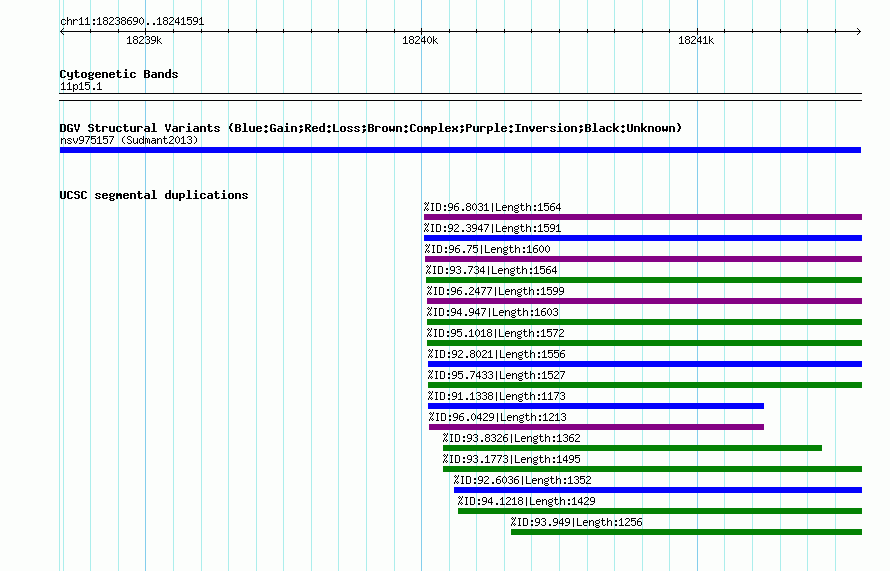Viewport: 890px width, 571px height.
Task: Select the blue bar under %ID:92.3947
Action: (643, 238)
